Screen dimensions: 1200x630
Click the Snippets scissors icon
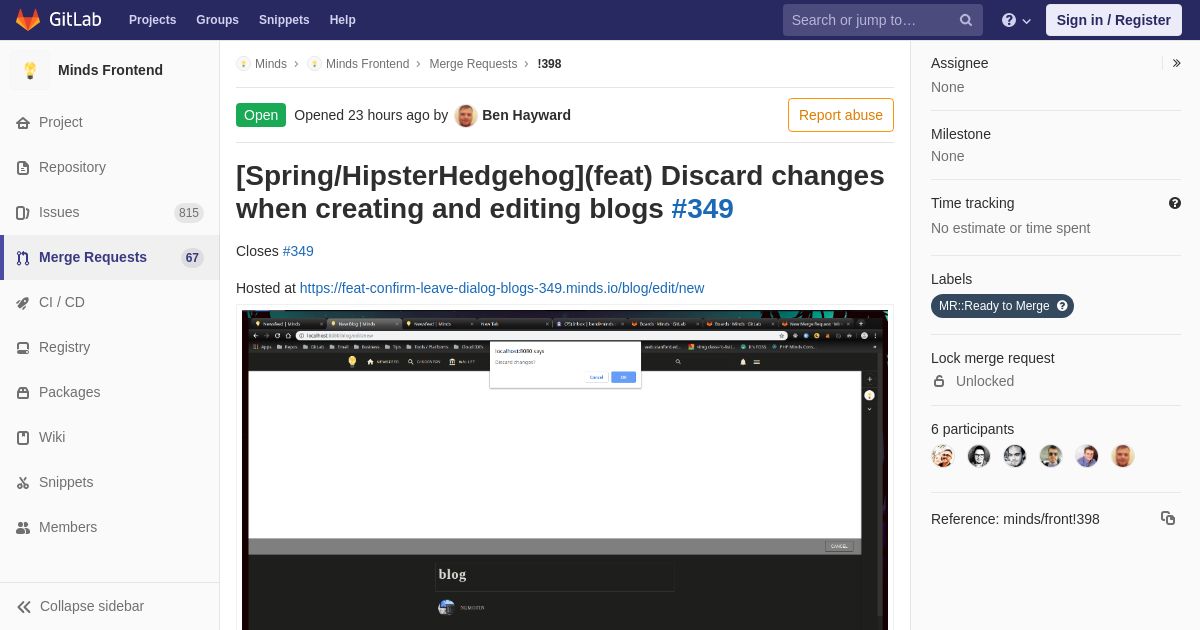point(23,483)
